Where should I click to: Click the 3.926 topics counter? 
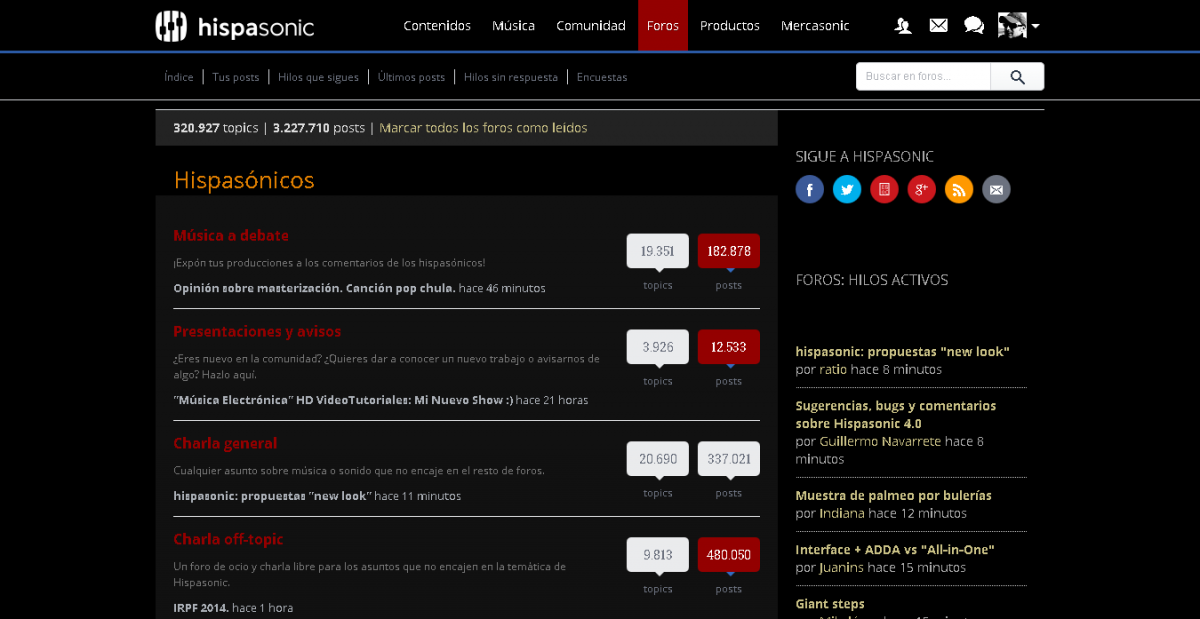tap(658, 347)
